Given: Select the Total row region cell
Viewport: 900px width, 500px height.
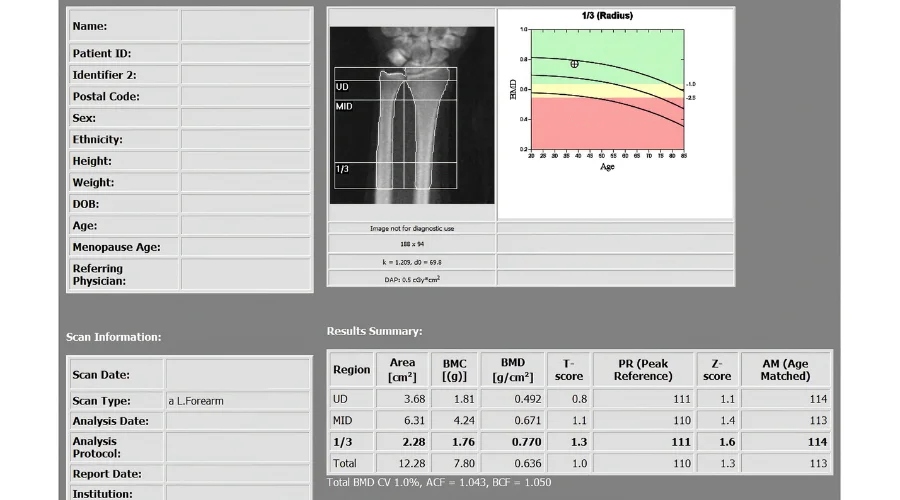Looking at the screenshot, I should coord(351,463).
